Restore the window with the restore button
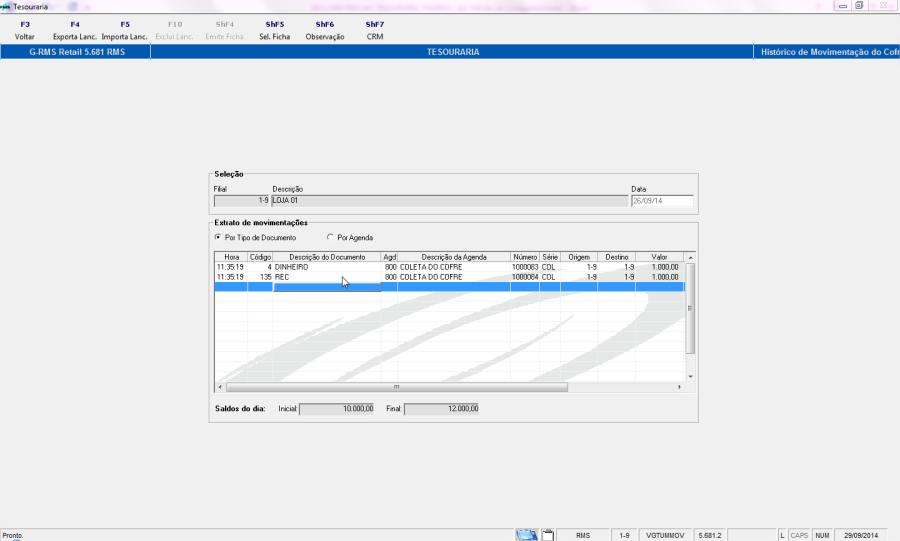Viewport: 900px width, 541px height. [x=859, y=6]
